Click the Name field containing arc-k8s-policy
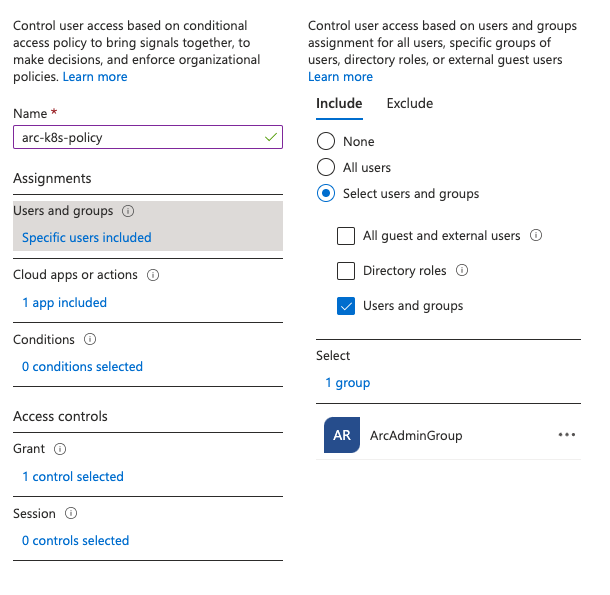The height and width of the screenshot is (595, 610). (138, 137)
